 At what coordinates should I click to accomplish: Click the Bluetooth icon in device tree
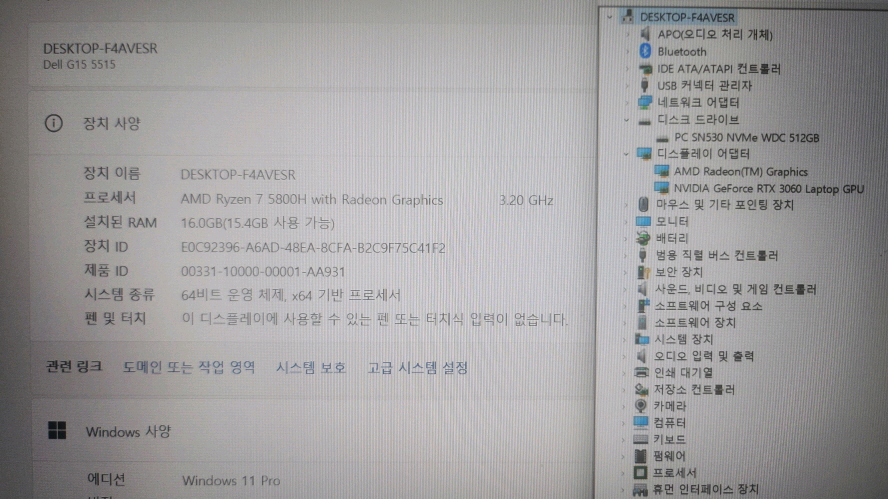(x=645, y=51)
